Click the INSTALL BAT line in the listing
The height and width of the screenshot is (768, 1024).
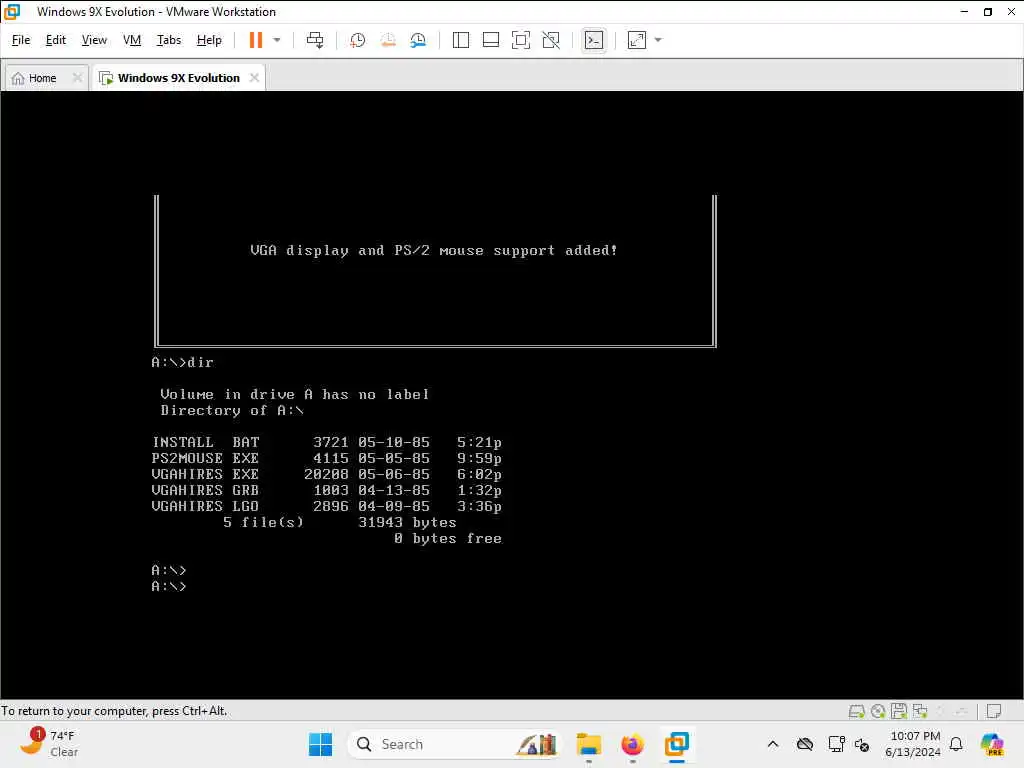coord(327,442)
